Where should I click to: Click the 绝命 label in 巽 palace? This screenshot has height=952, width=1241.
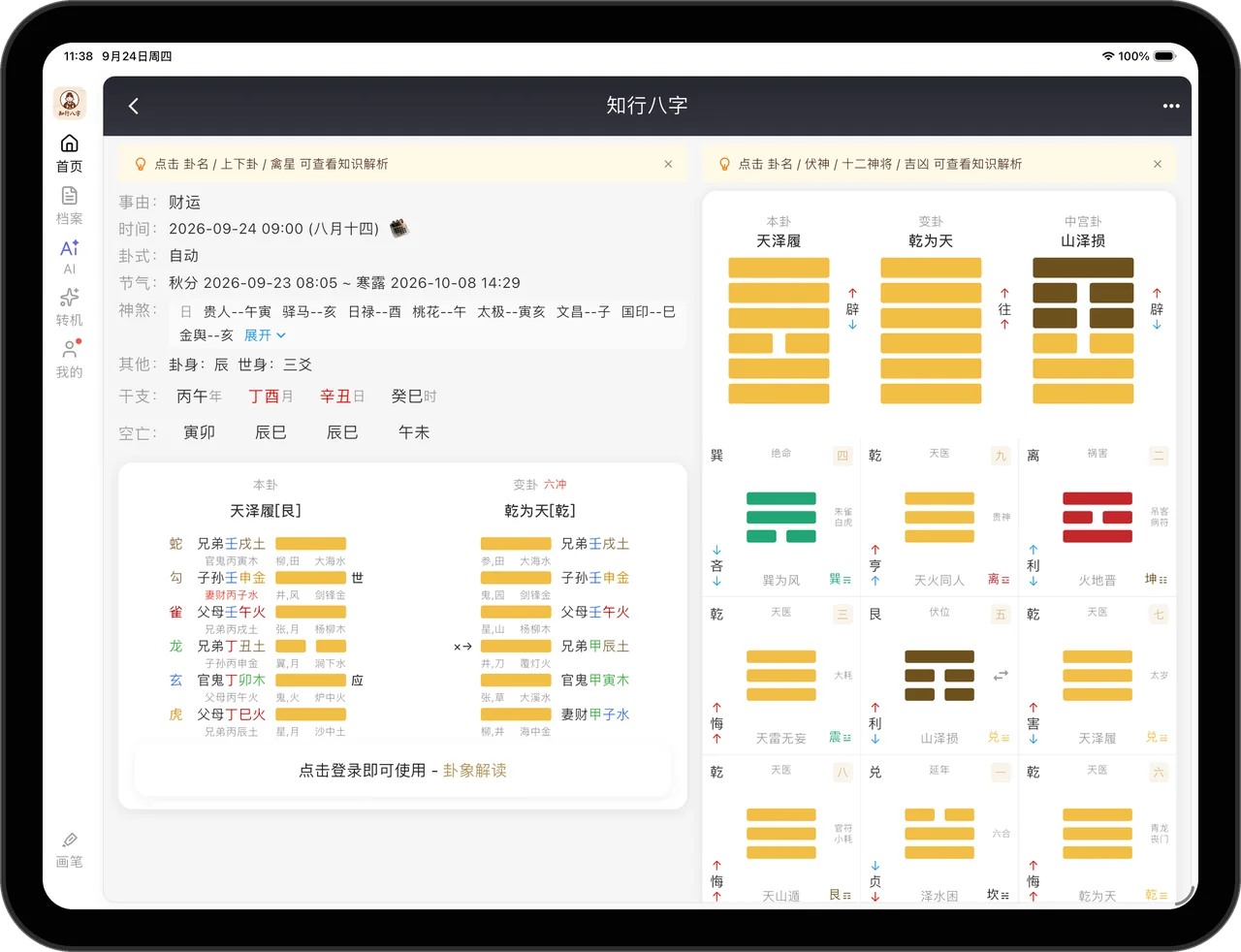click(781, 454)
